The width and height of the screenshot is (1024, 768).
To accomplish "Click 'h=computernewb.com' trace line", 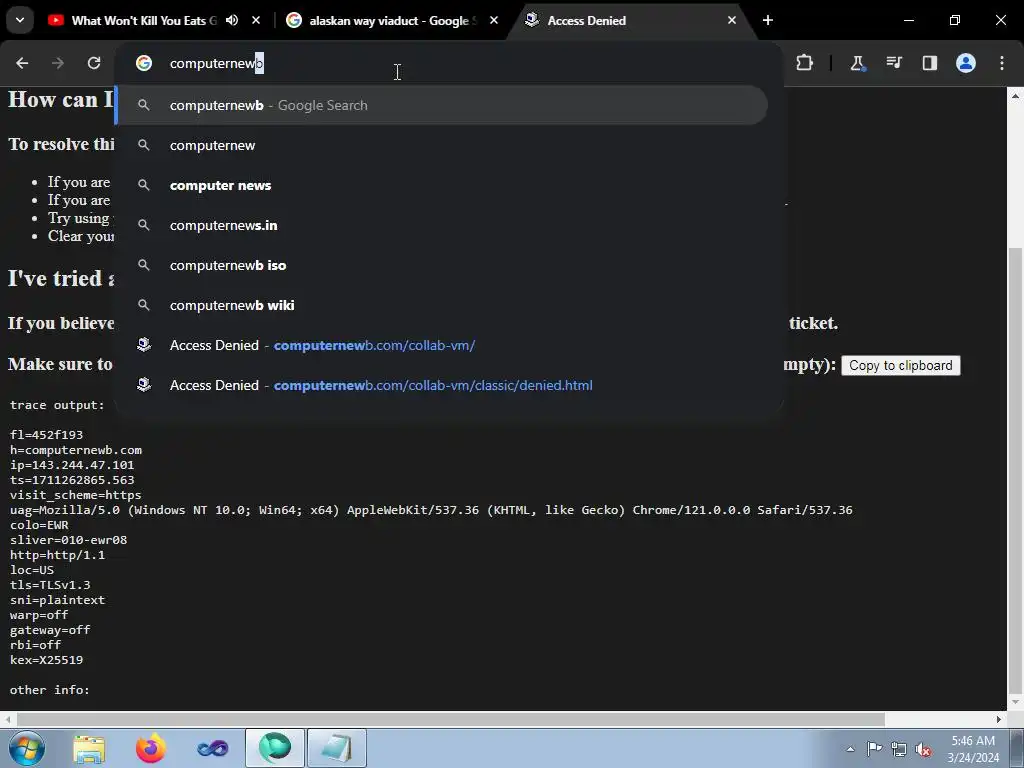I will pos(76,450).
